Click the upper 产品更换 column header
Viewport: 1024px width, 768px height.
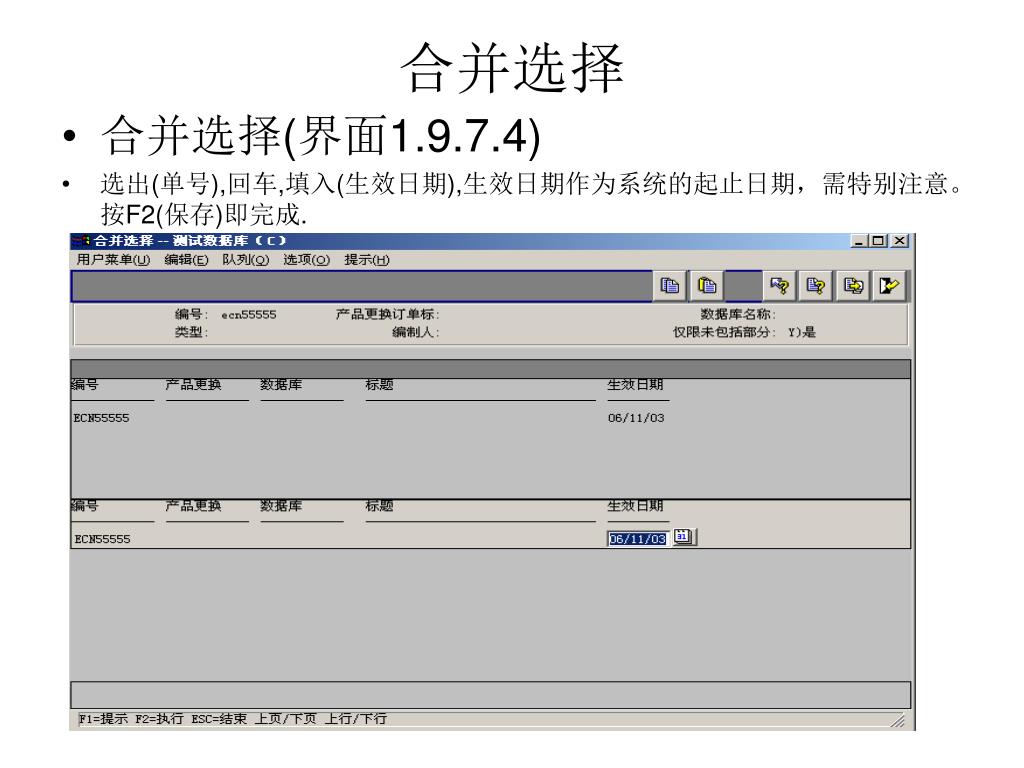click(x=193, y=385)
